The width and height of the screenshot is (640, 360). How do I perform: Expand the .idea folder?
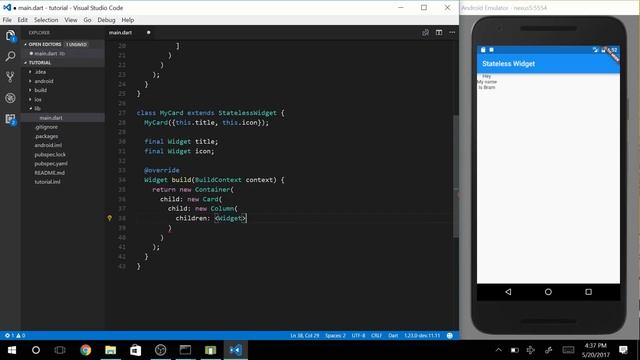pyautogui.click(x=40, y=72)
